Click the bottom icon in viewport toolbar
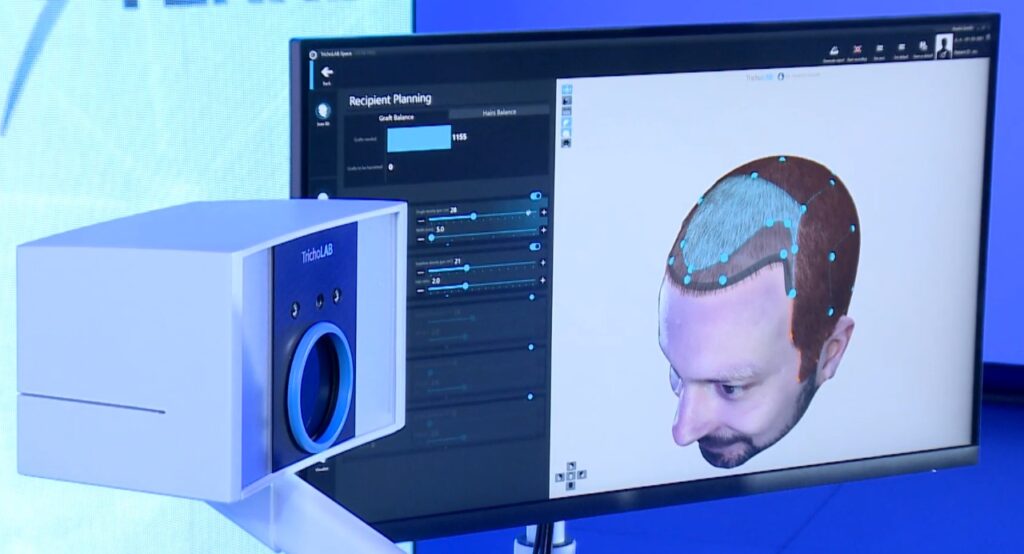The width and height of the screenshot is (1024, 554). click(x=567, y=144)
